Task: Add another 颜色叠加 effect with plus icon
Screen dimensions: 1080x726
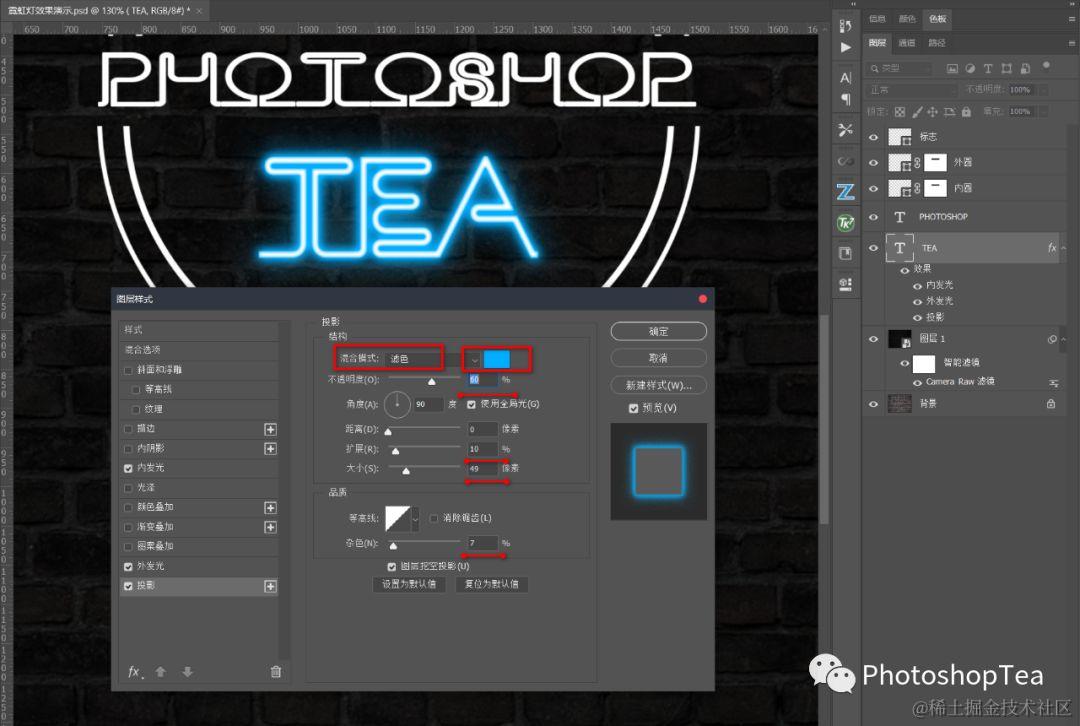Action: [x=271, y=508]
